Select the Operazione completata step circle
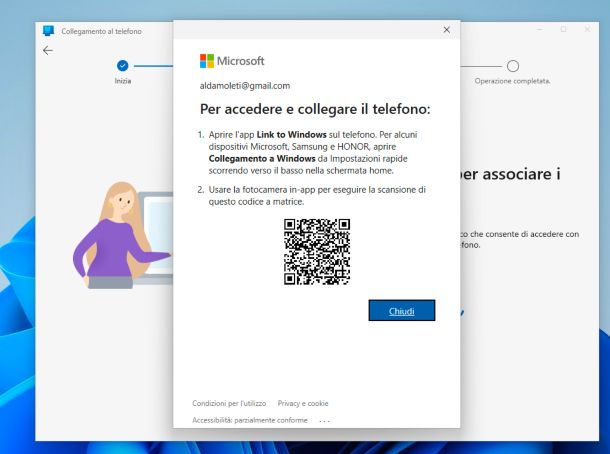 tap(513, 66)
